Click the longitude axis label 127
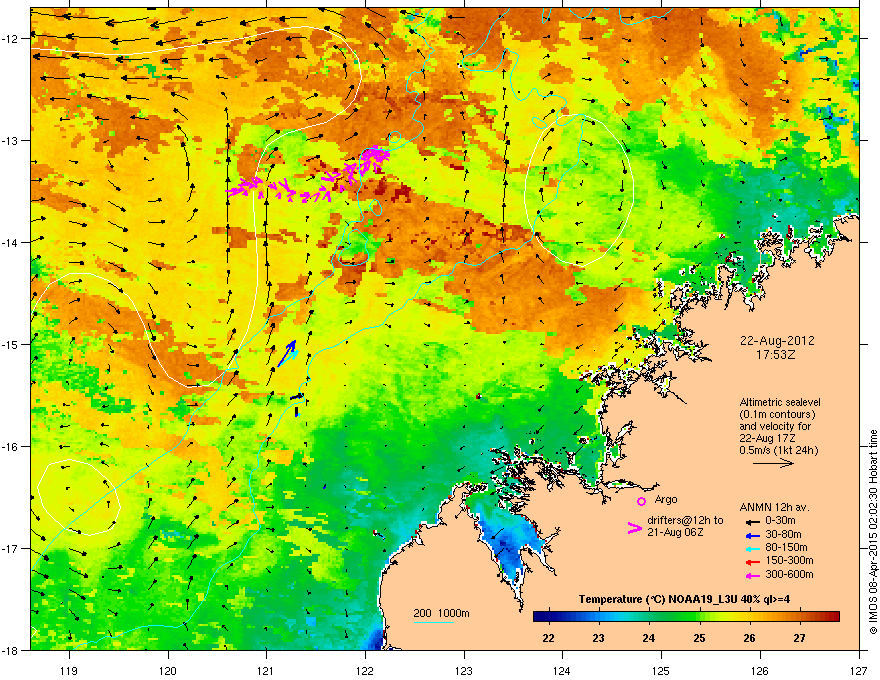The width and height of the screenshot is (880, 680). (859, 670)
